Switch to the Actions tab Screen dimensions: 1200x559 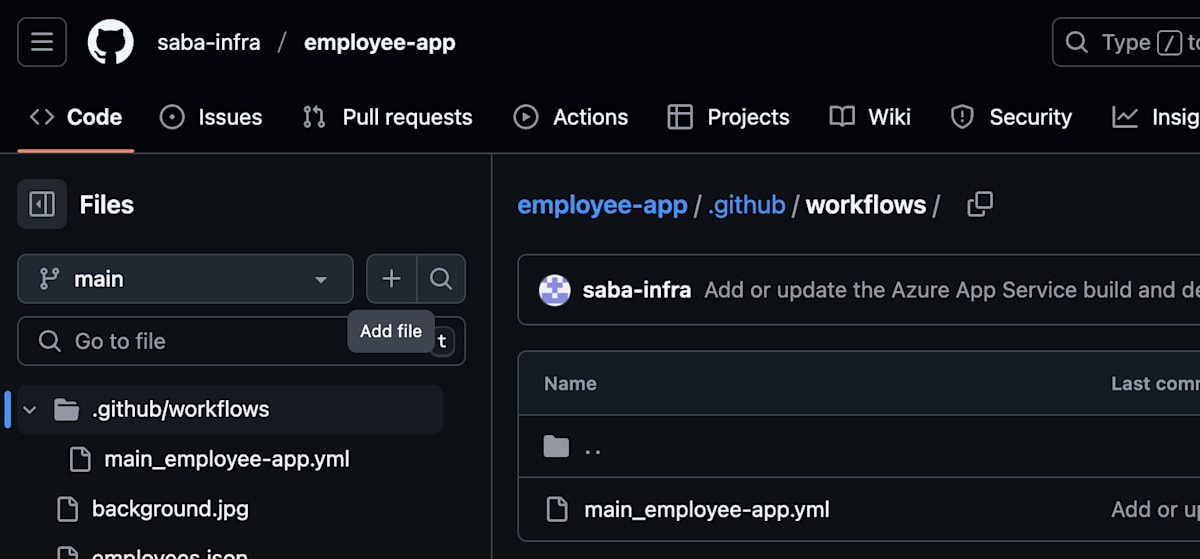click(x=571, y=117)
